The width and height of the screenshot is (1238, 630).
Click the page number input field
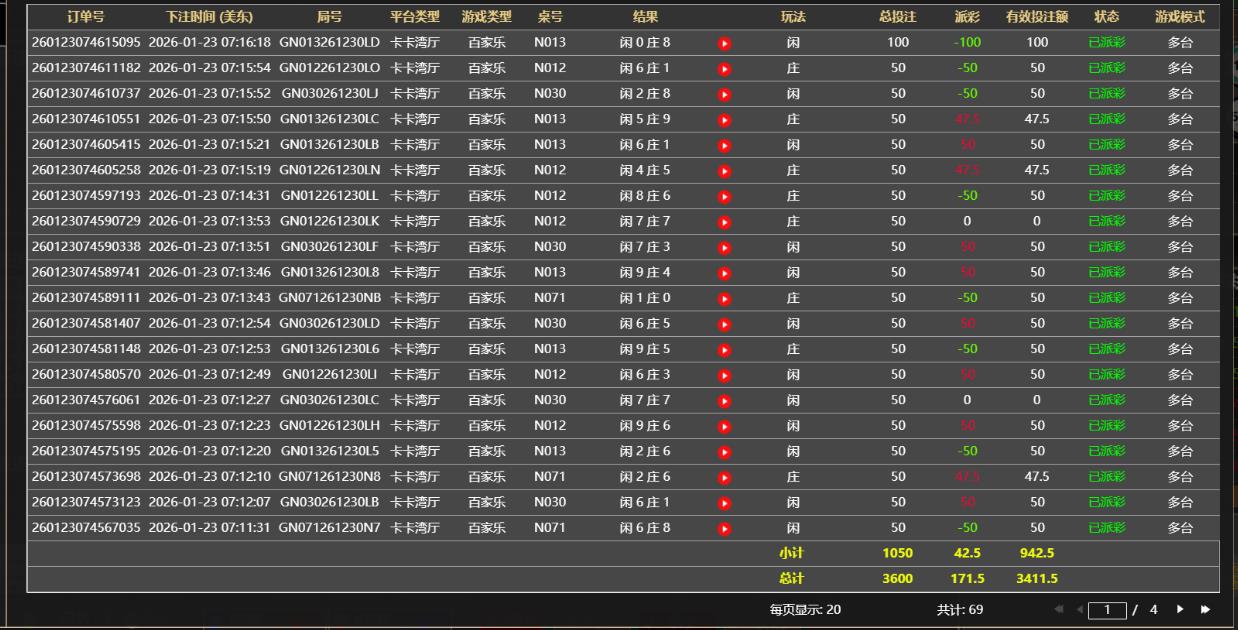[x=1107, y=610]
